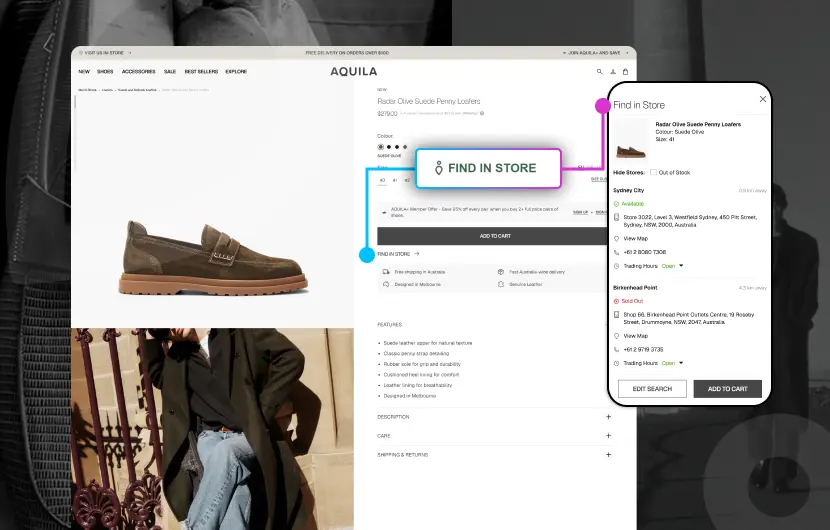Select size 42
Image resolution: width=830 pixels, height=530 pixels.
click(407, 181)
